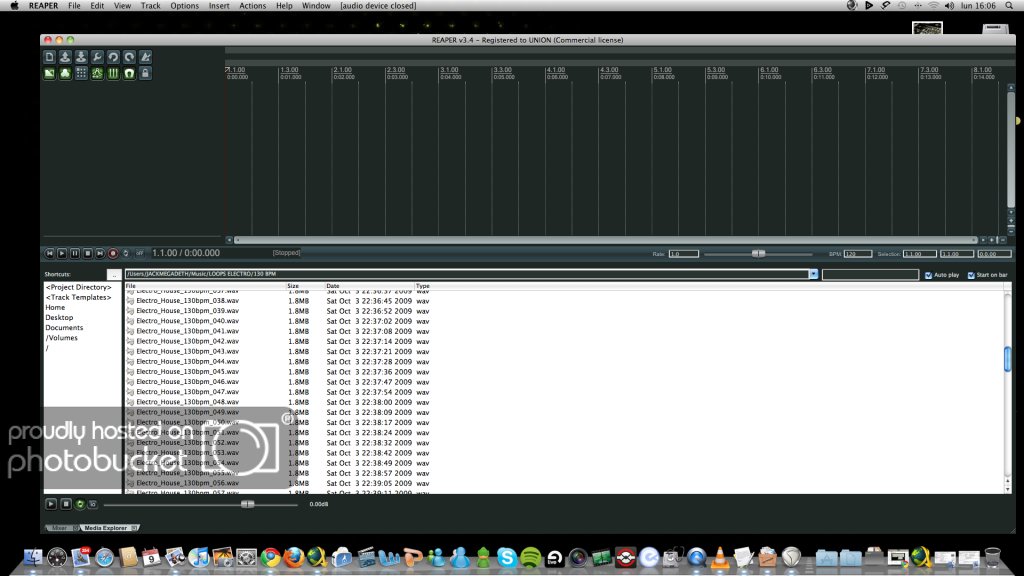Open project settings wrench icon
The height and width of the screenshot is (576, 1024).
(x=97, y=57)
